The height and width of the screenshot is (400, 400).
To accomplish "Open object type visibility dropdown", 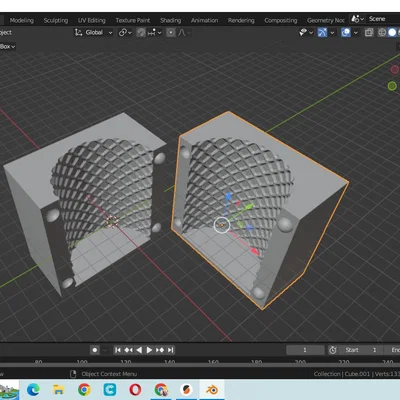I will point(306,32).
